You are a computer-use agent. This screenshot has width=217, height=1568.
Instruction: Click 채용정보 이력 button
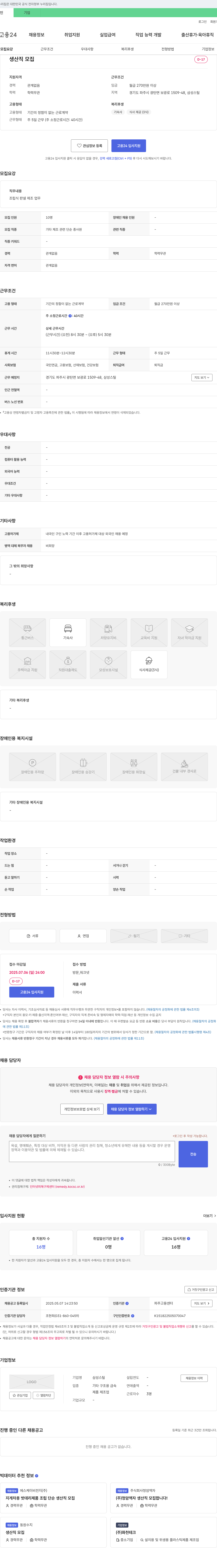pyautogui.click(x=194, y=1378)
